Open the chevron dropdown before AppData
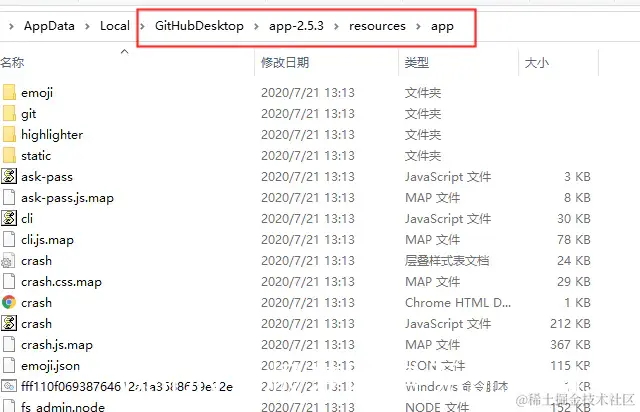 click(x=11, y=26)
